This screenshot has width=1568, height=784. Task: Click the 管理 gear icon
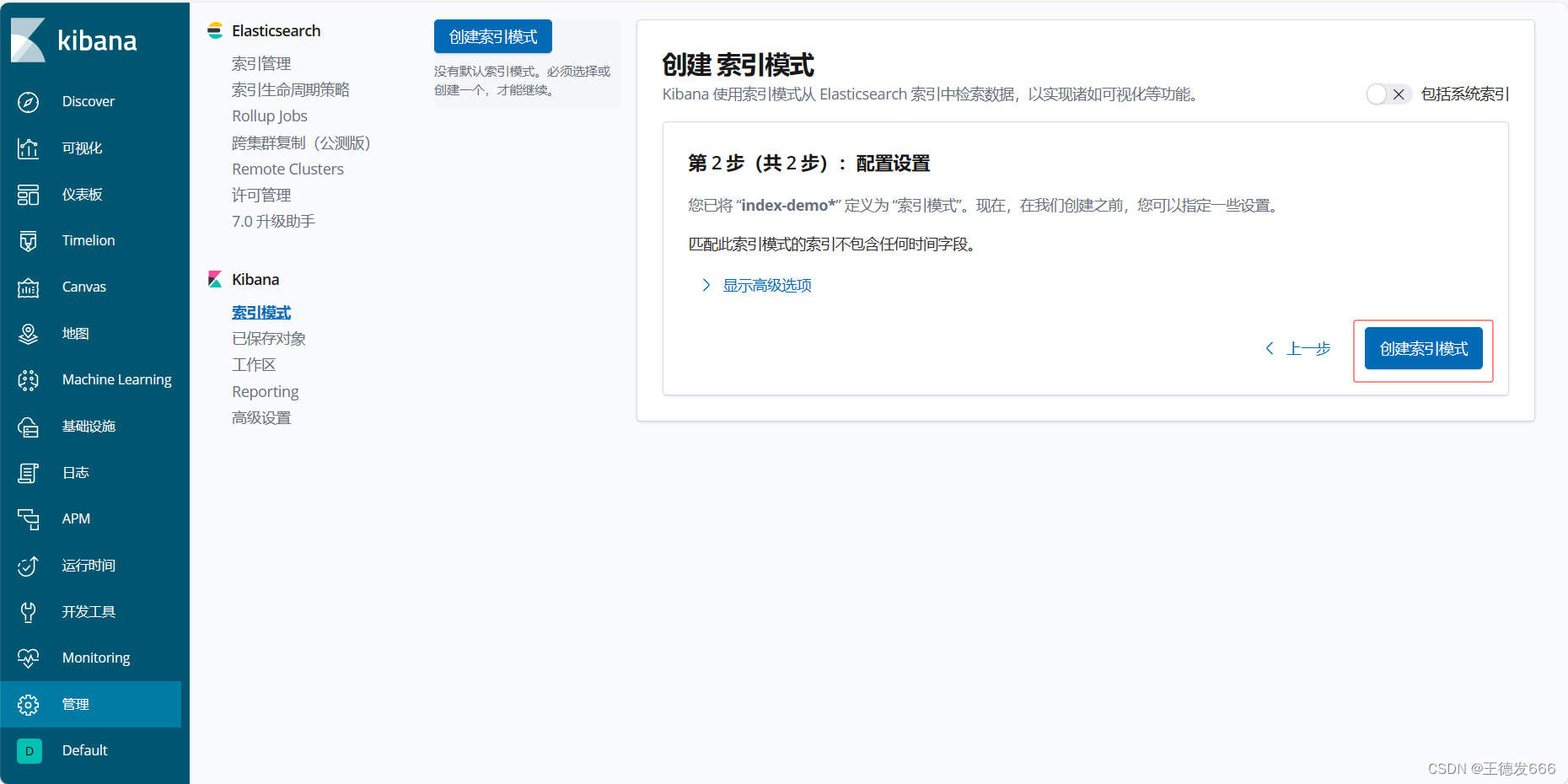28,705
